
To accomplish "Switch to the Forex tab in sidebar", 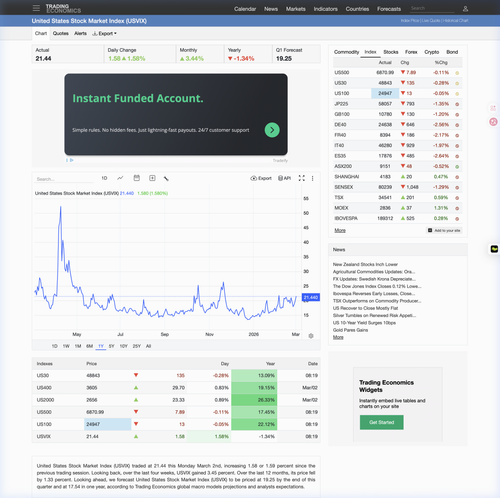I will tap(411, 52).
